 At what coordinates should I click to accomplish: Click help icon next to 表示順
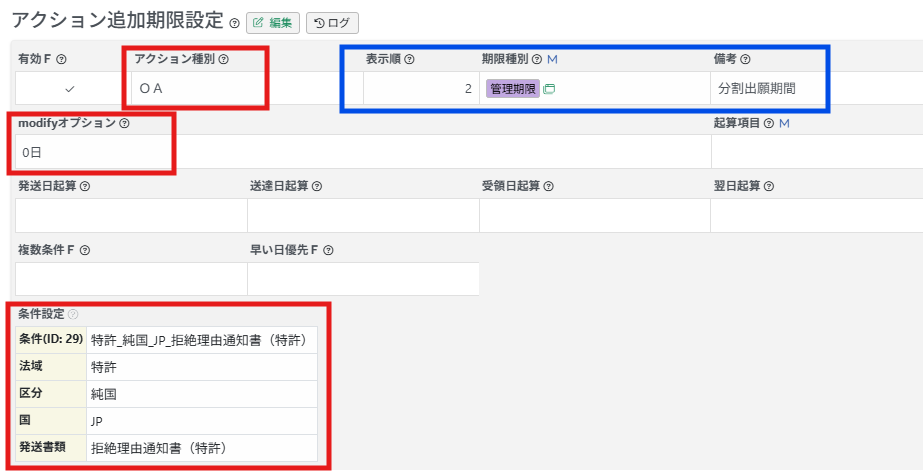point(409,60)
